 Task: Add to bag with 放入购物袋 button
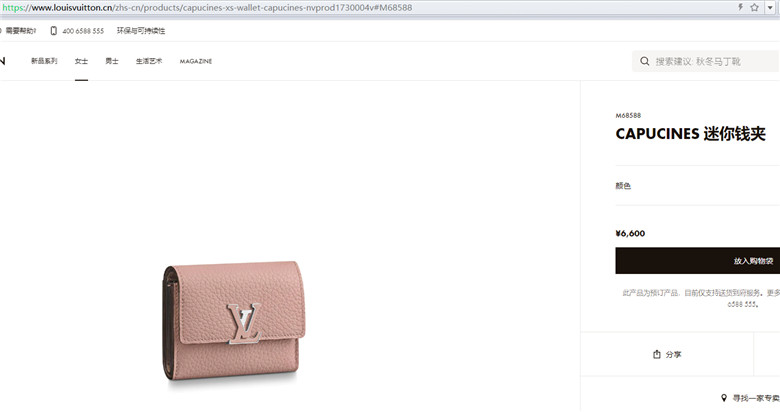click(697, 261)
